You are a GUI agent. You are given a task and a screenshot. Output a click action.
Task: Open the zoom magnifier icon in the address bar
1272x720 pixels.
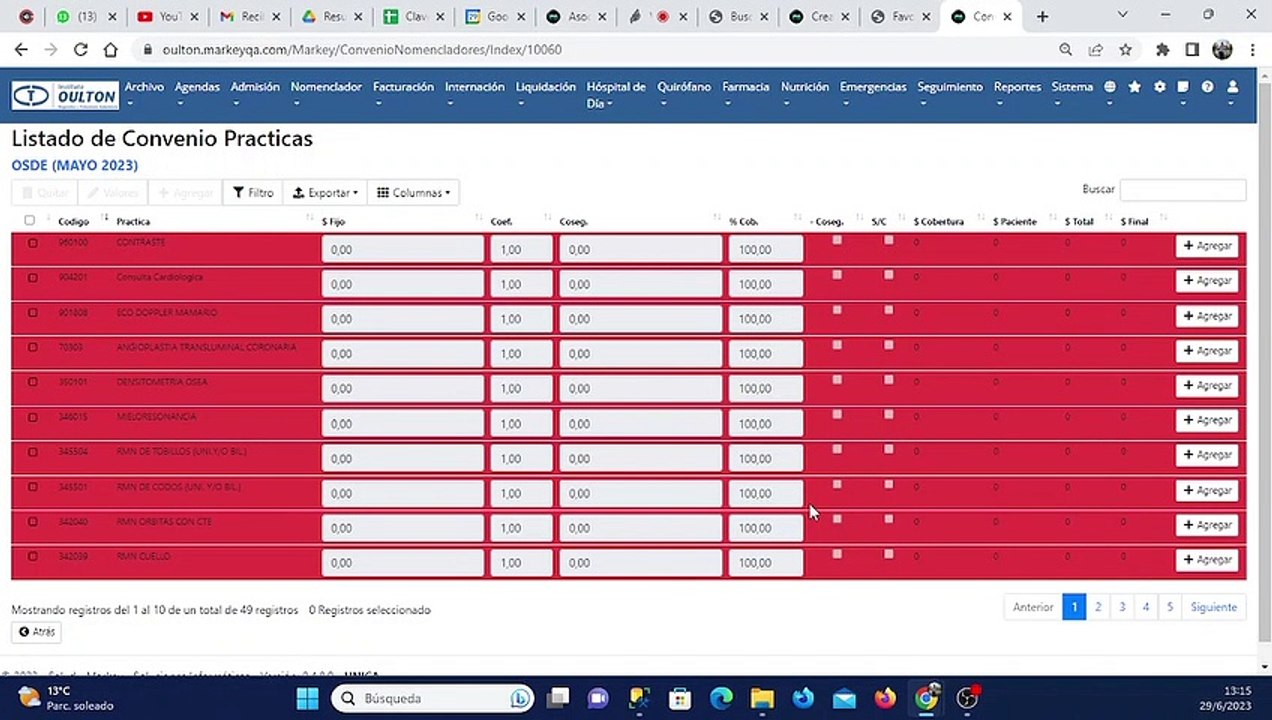click(x=1066, y=49)
